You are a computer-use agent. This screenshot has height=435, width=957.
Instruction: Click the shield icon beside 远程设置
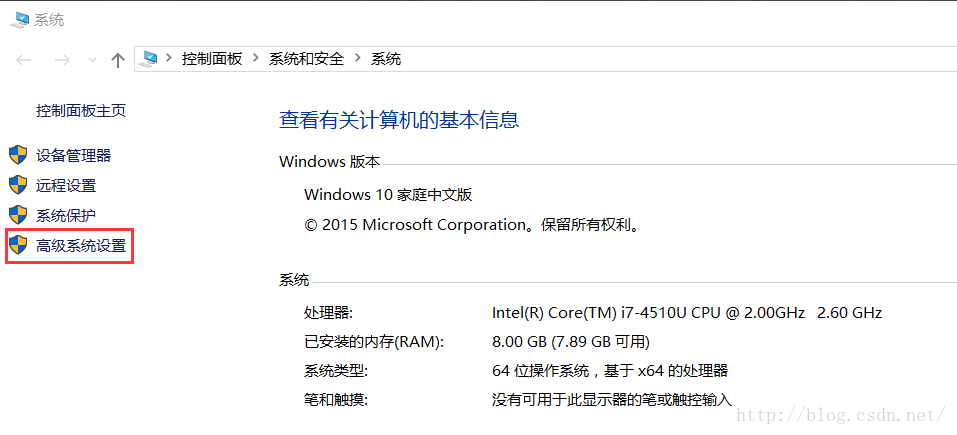[x=18, y=185]
